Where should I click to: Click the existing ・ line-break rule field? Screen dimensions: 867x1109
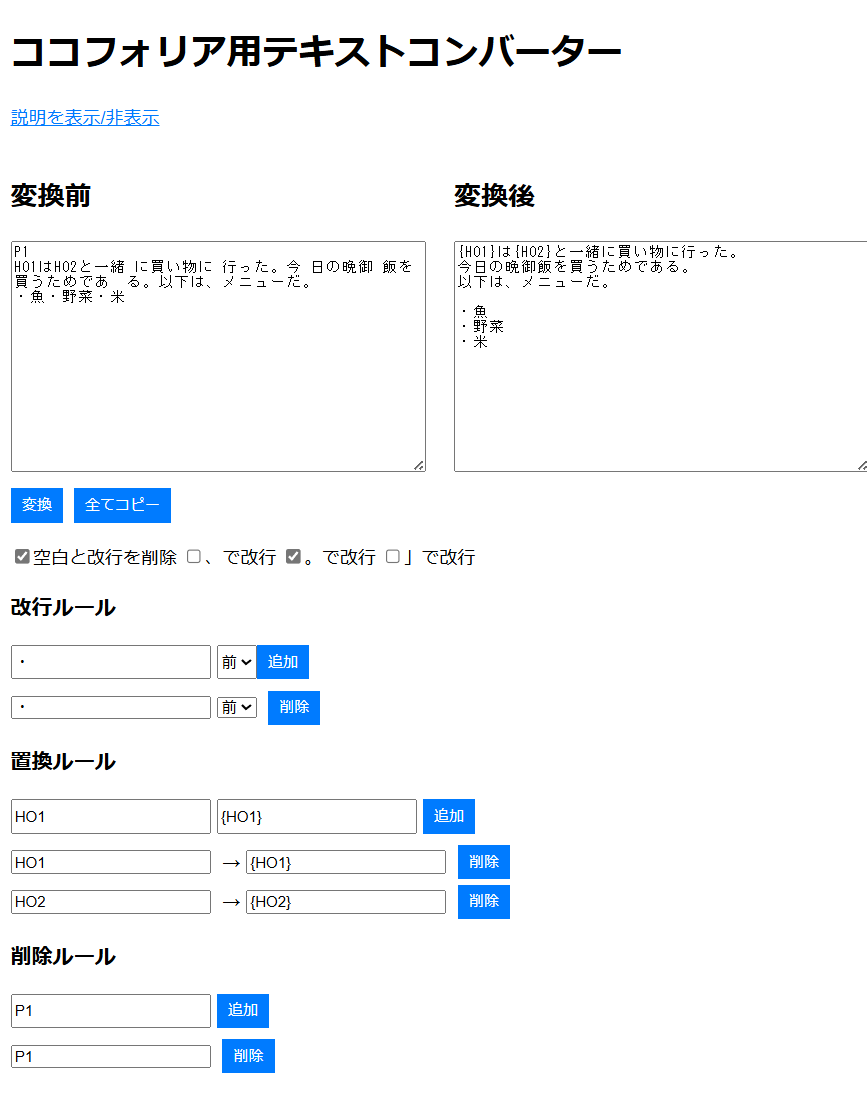pyautogui.click(x=111, y=707)
